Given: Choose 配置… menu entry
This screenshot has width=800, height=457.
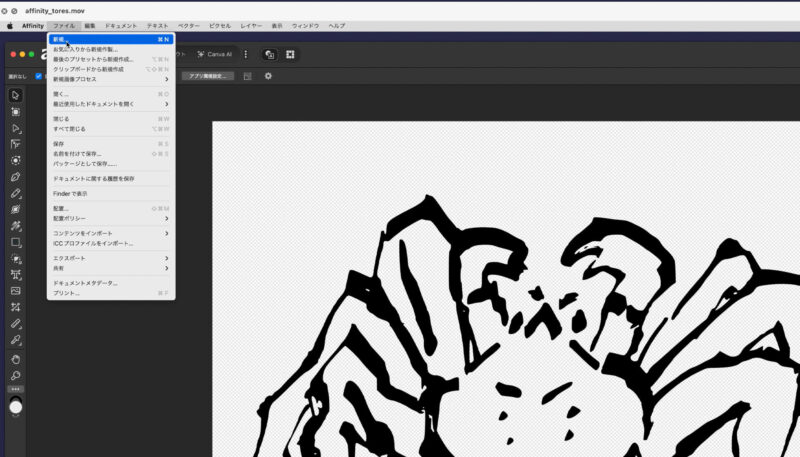Looking at the screenshot, I should click(x=111, y=209).
